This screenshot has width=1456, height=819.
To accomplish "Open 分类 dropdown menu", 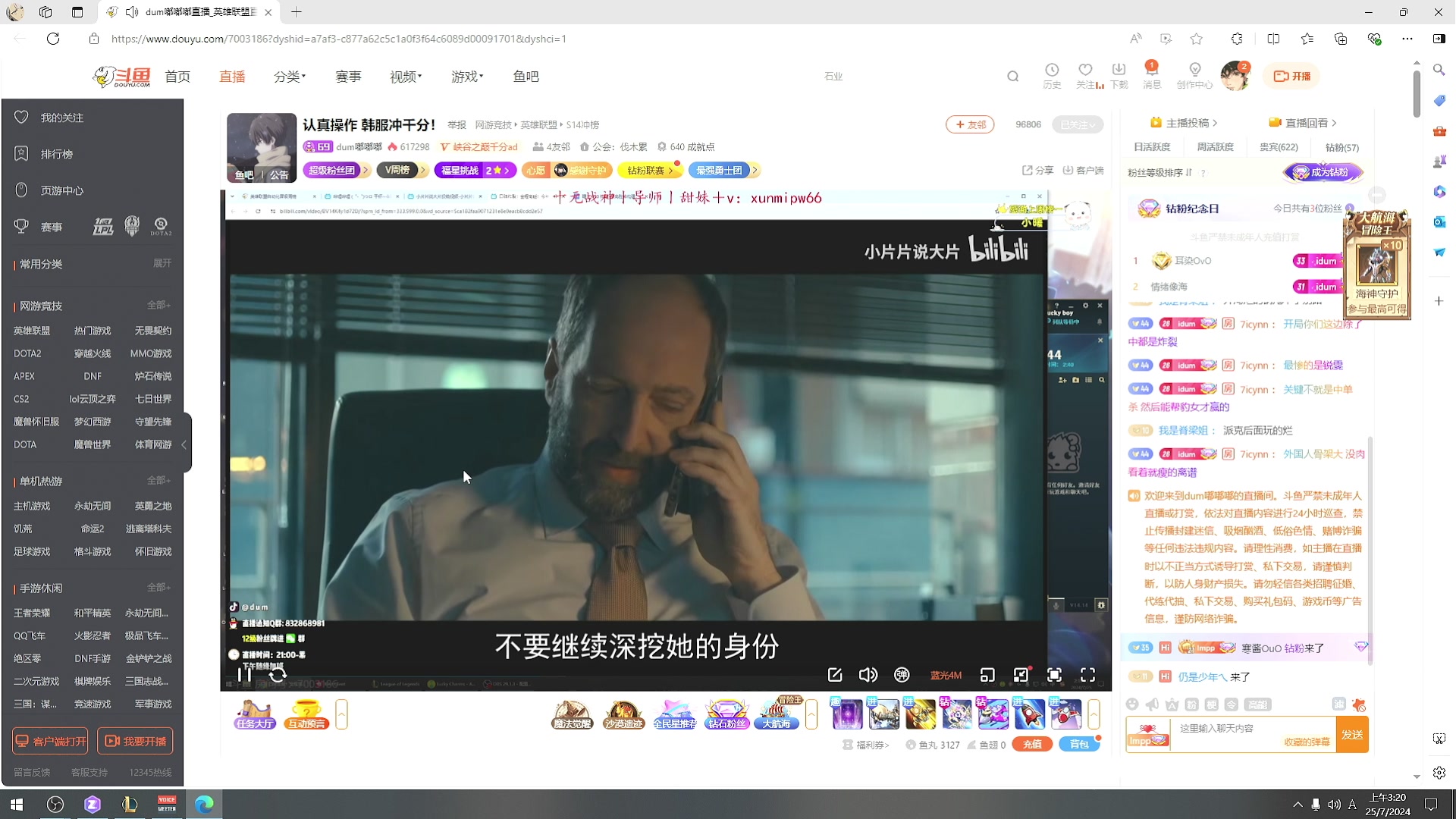I will point(290,77).
